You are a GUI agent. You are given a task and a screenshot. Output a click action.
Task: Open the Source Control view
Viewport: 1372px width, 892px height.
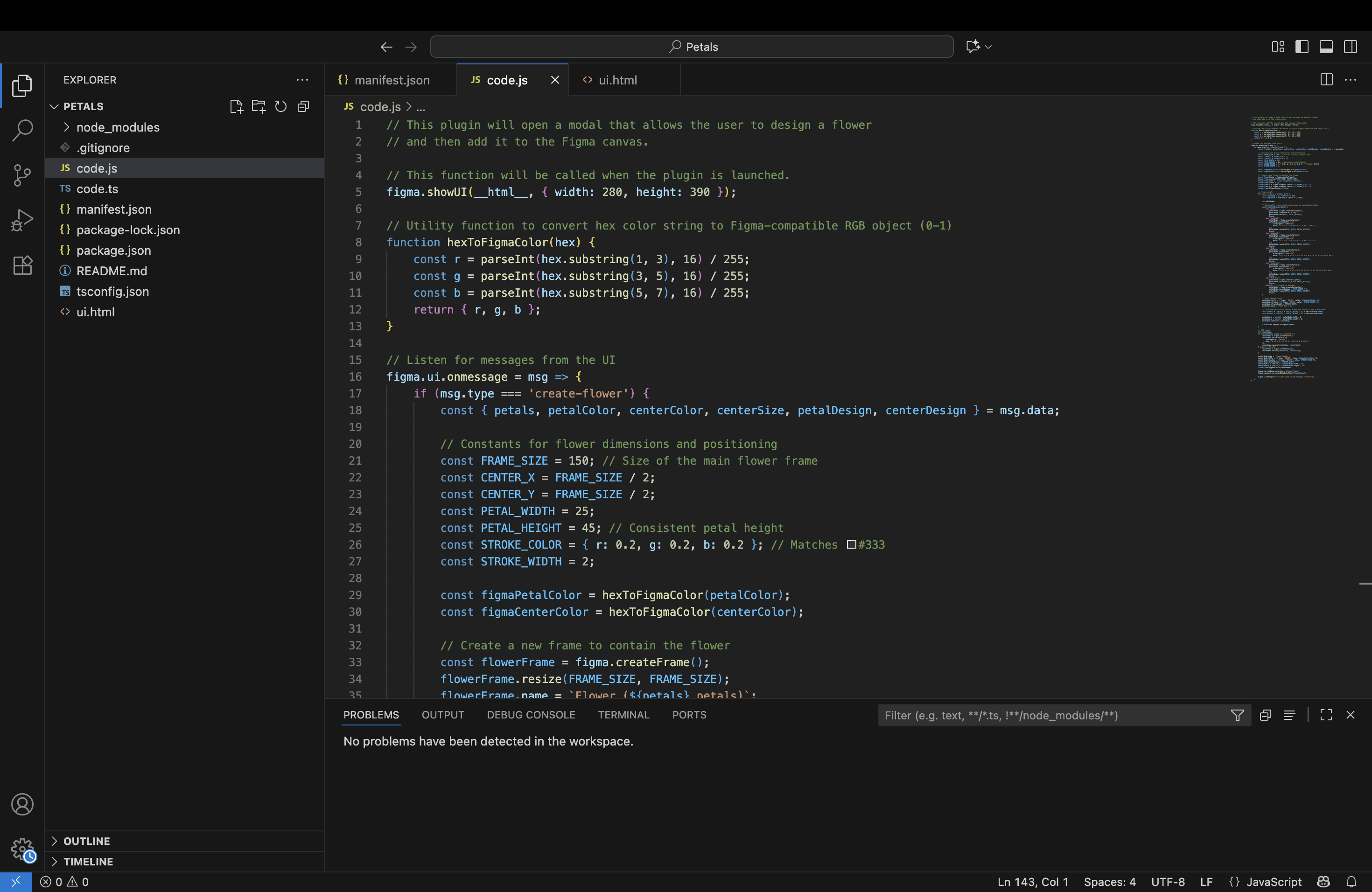point(22,175)
